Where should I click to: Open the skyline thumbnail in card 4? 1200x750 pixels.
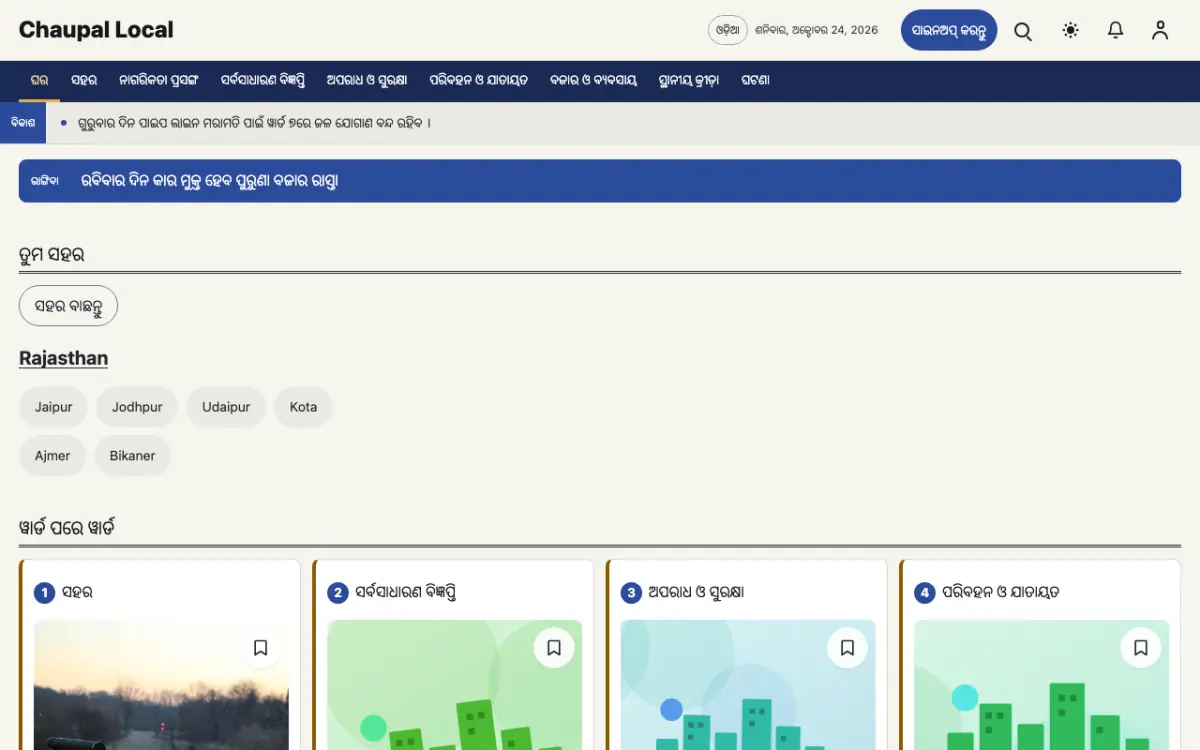[1041, 685]
